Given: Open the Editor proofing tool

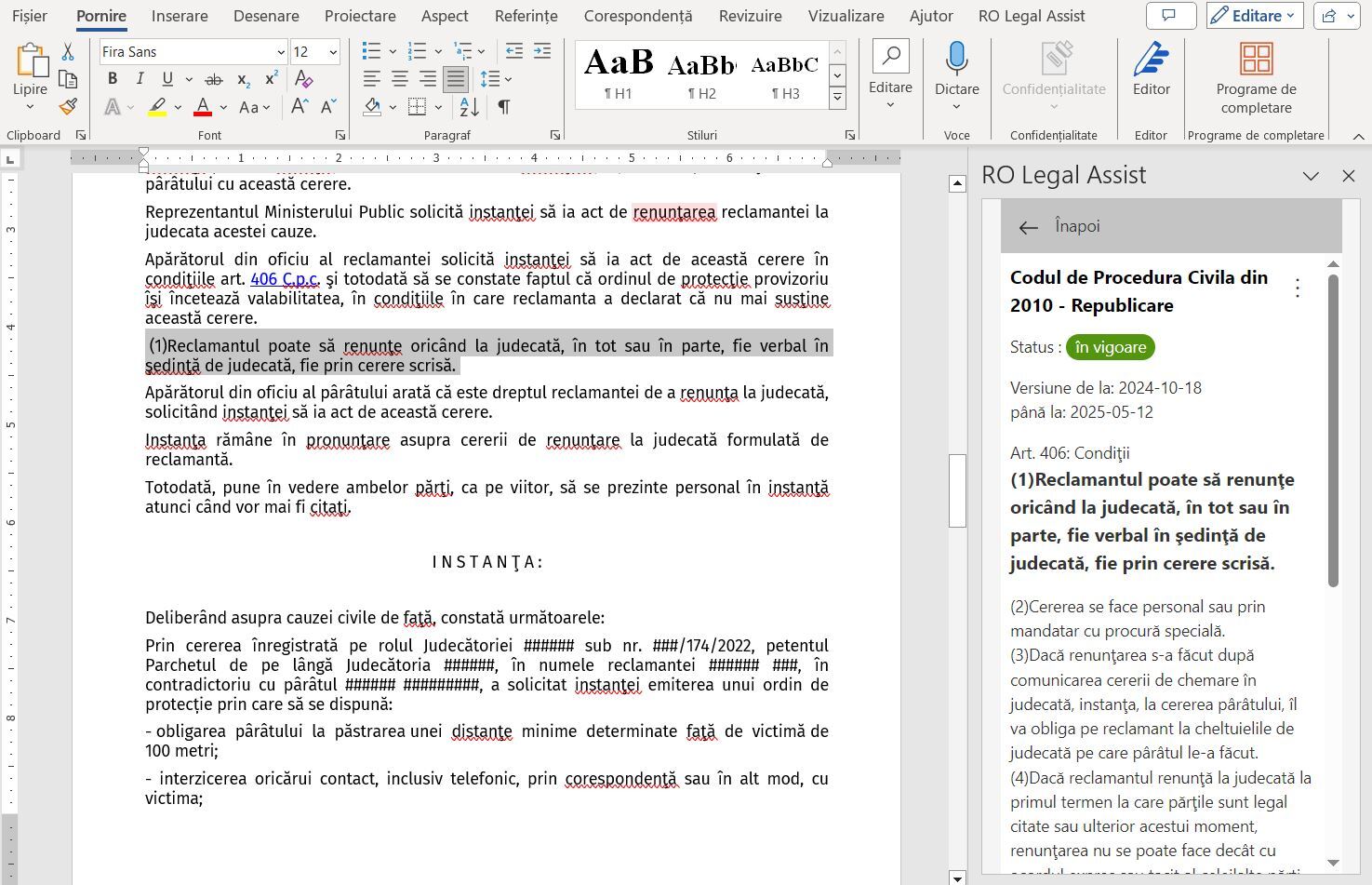Looking at the screenshot, I should (x=1152, y=70).
